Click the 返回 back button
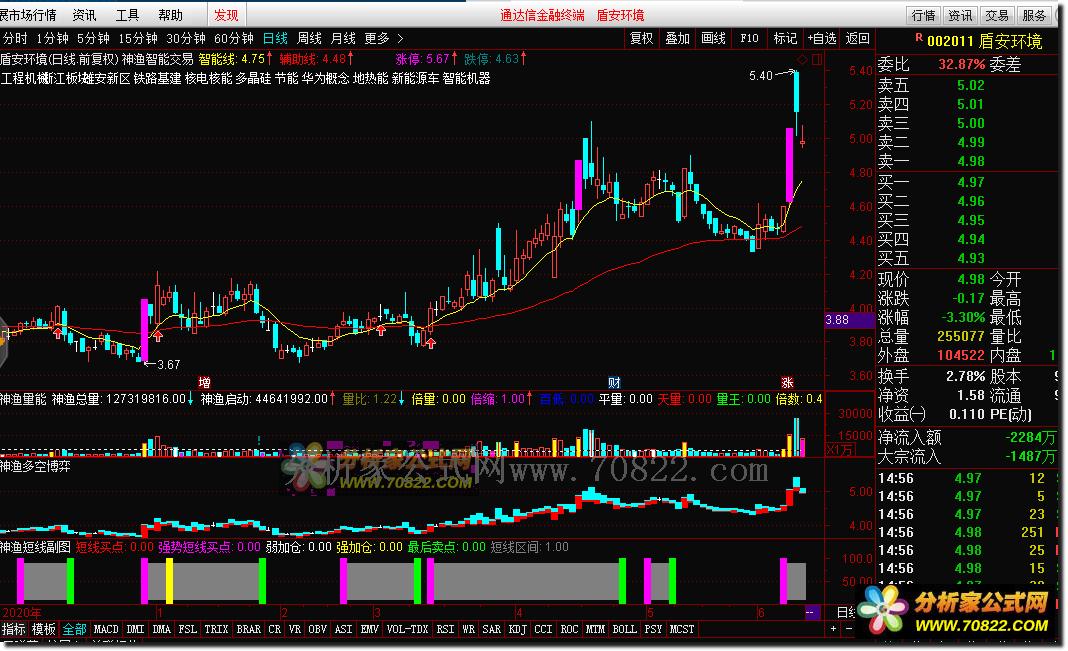Image resolution: width=1068 pixels, height=651 pixels. [x=858, y=39]
